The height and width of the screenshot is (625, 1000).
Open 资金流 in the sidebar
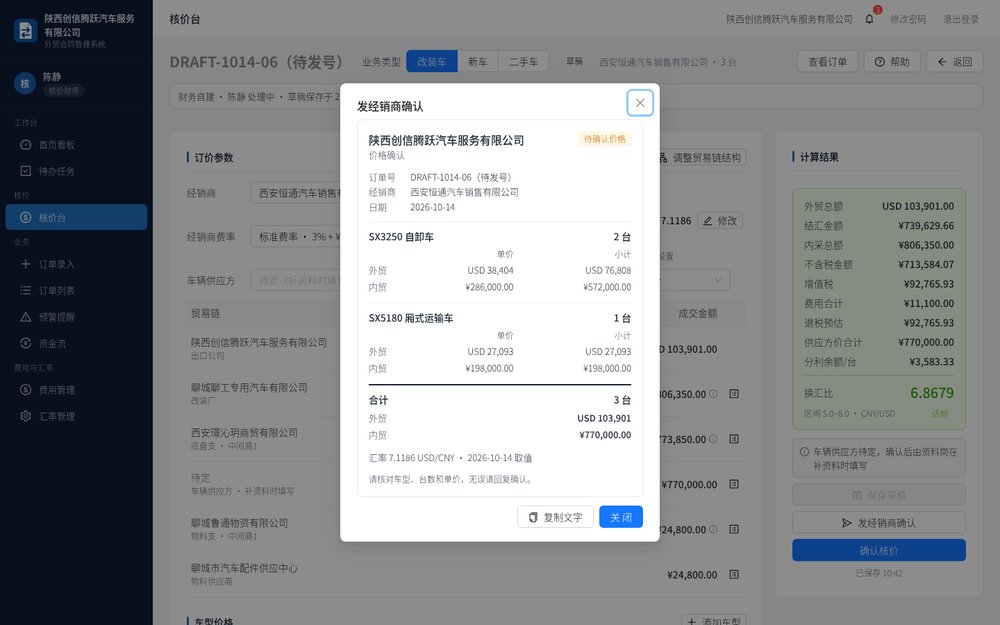pyautogui.click(x=77, y=343)
